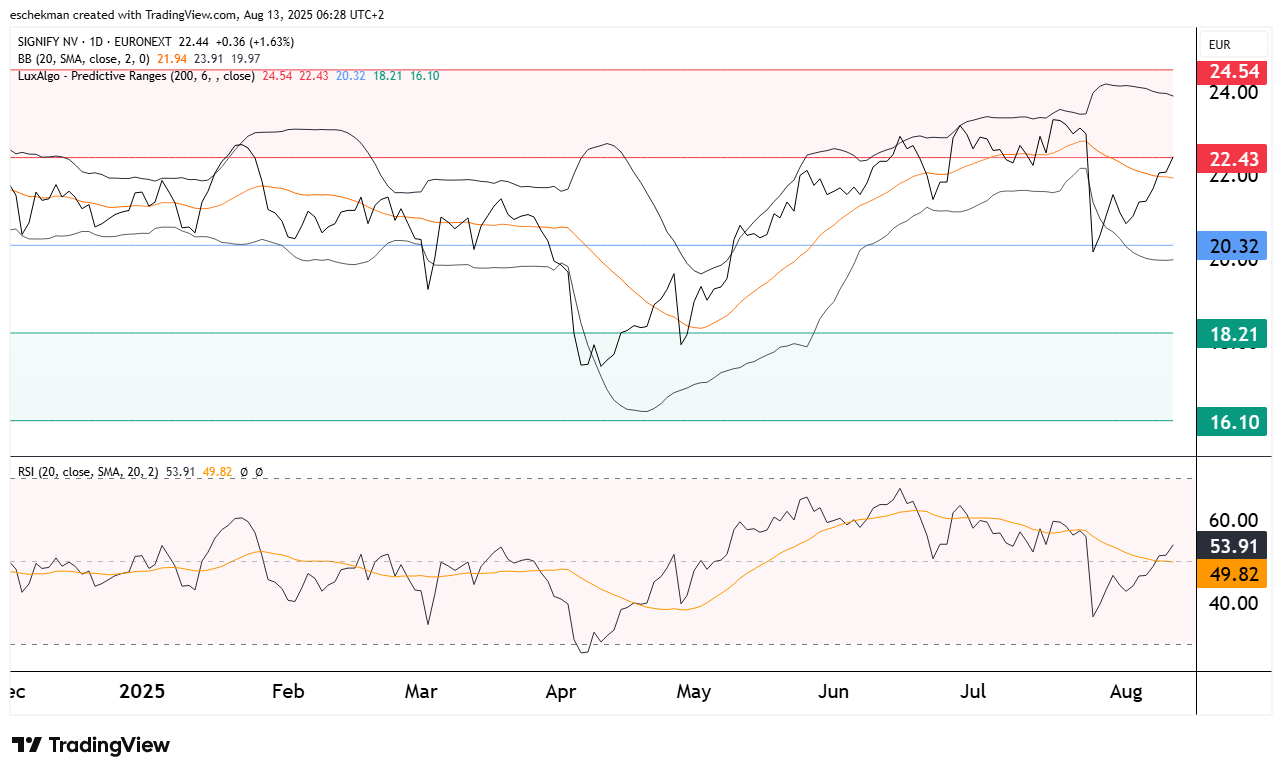Image resolution: width=1282 pixels, height=775 pixels.
Task: Click the 24.00 price scale label
Action: click(1233, 93)
